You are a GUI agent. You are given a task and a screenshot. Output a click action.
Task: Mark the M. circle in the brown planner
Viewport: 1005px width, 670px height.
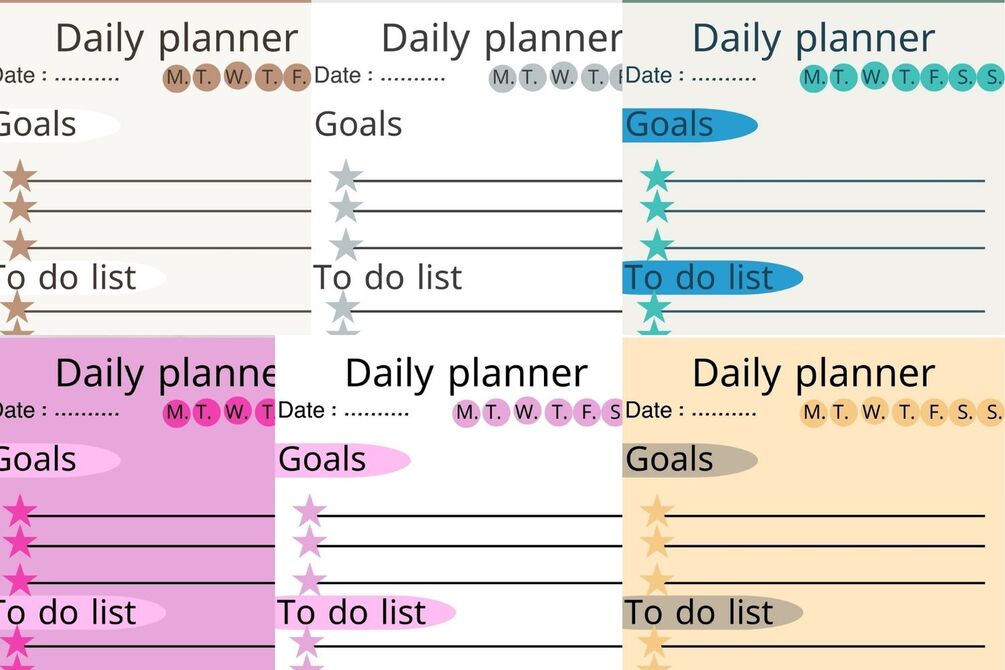[177, 78]
